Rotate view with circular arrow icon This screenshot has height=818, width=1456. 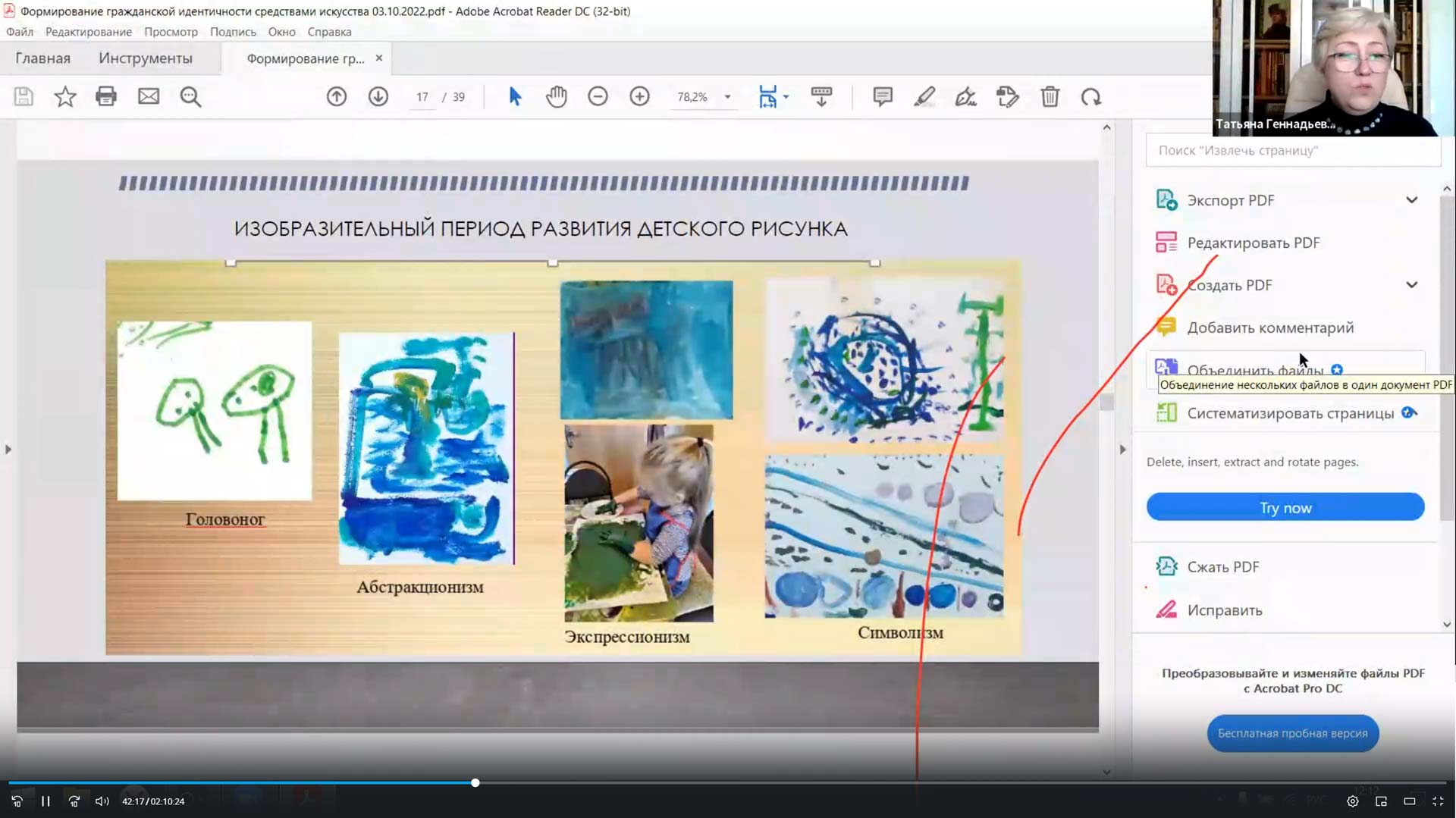click(x=1091, y=97)
